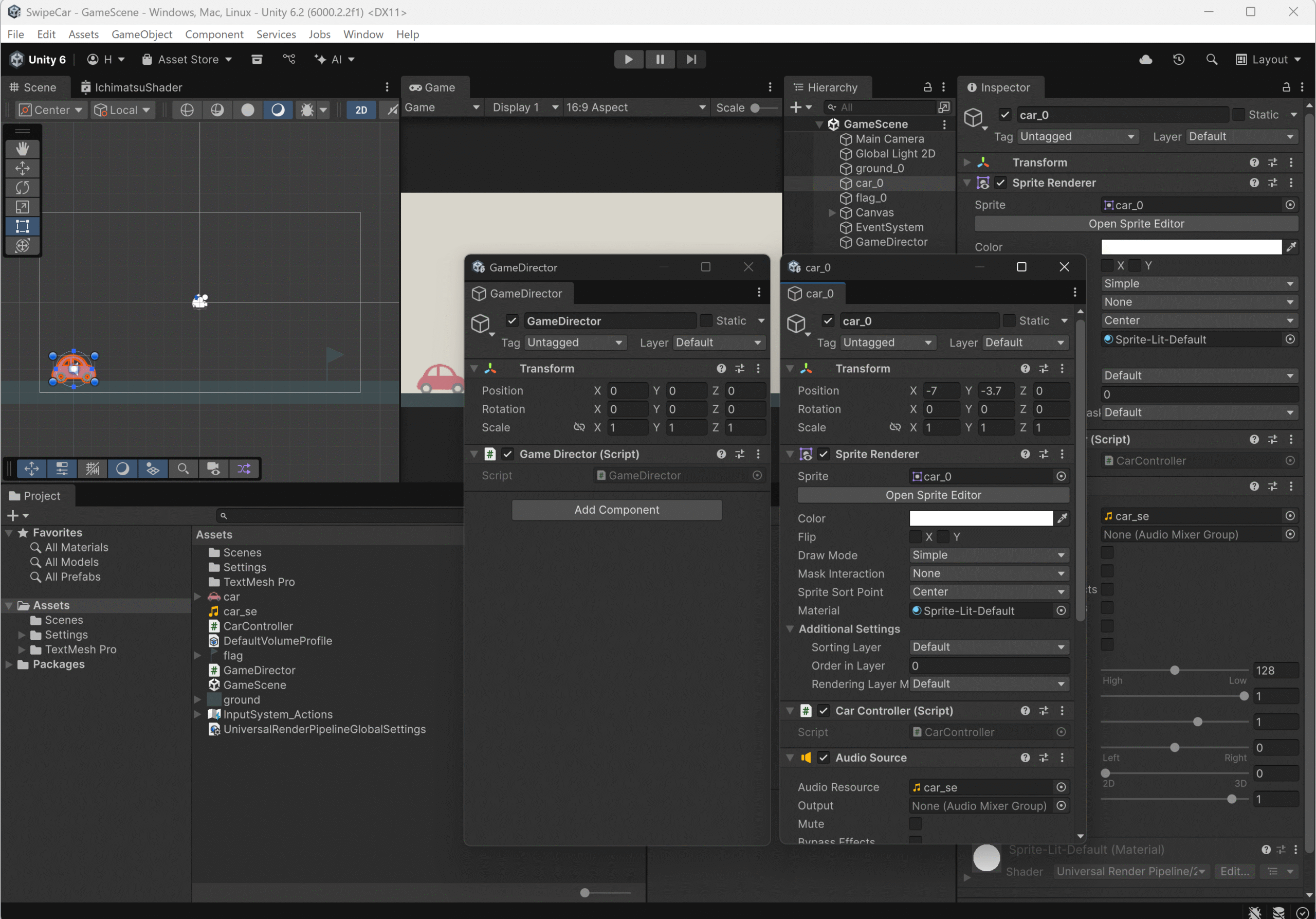Screen dimensions: 1316x919
Task: Select the Rotate tool in Scene
Action: click(x=22, y=188)
